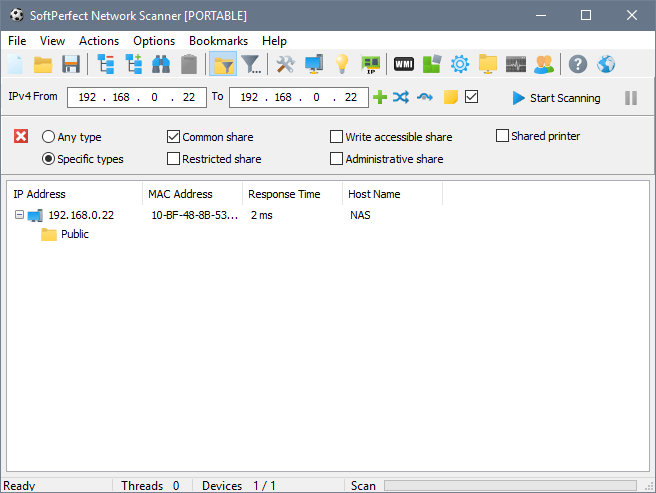
Task: Collapse the 192.168.0.22 tree node
Action: point(19,215)
